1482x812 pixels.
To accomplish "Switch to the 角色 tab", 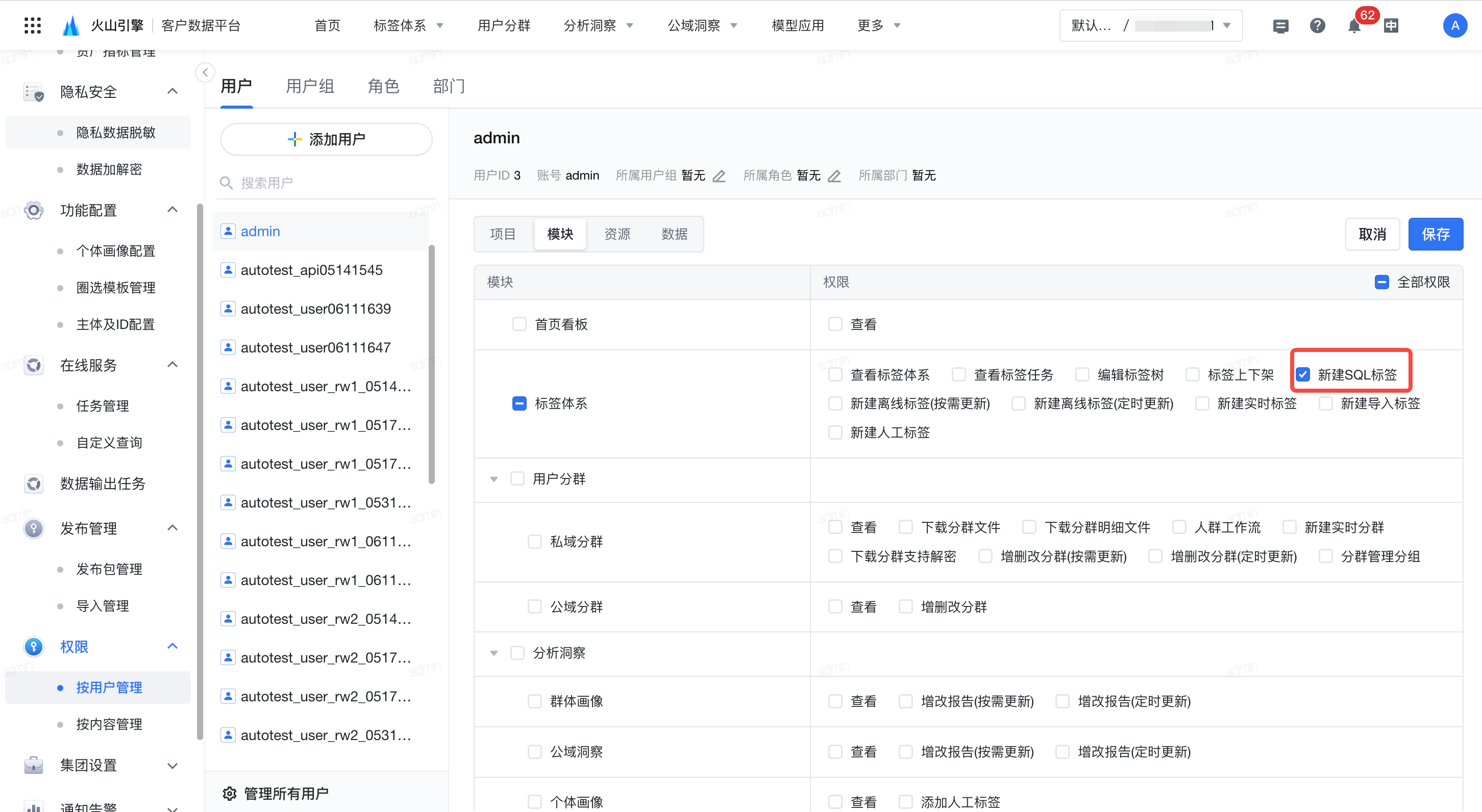I will click(x=384, y=86).
